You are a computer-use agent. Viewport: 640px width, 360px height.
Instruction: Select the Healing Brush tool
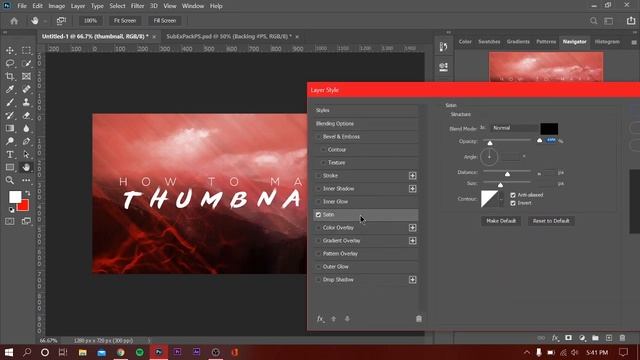coord(26,89)
